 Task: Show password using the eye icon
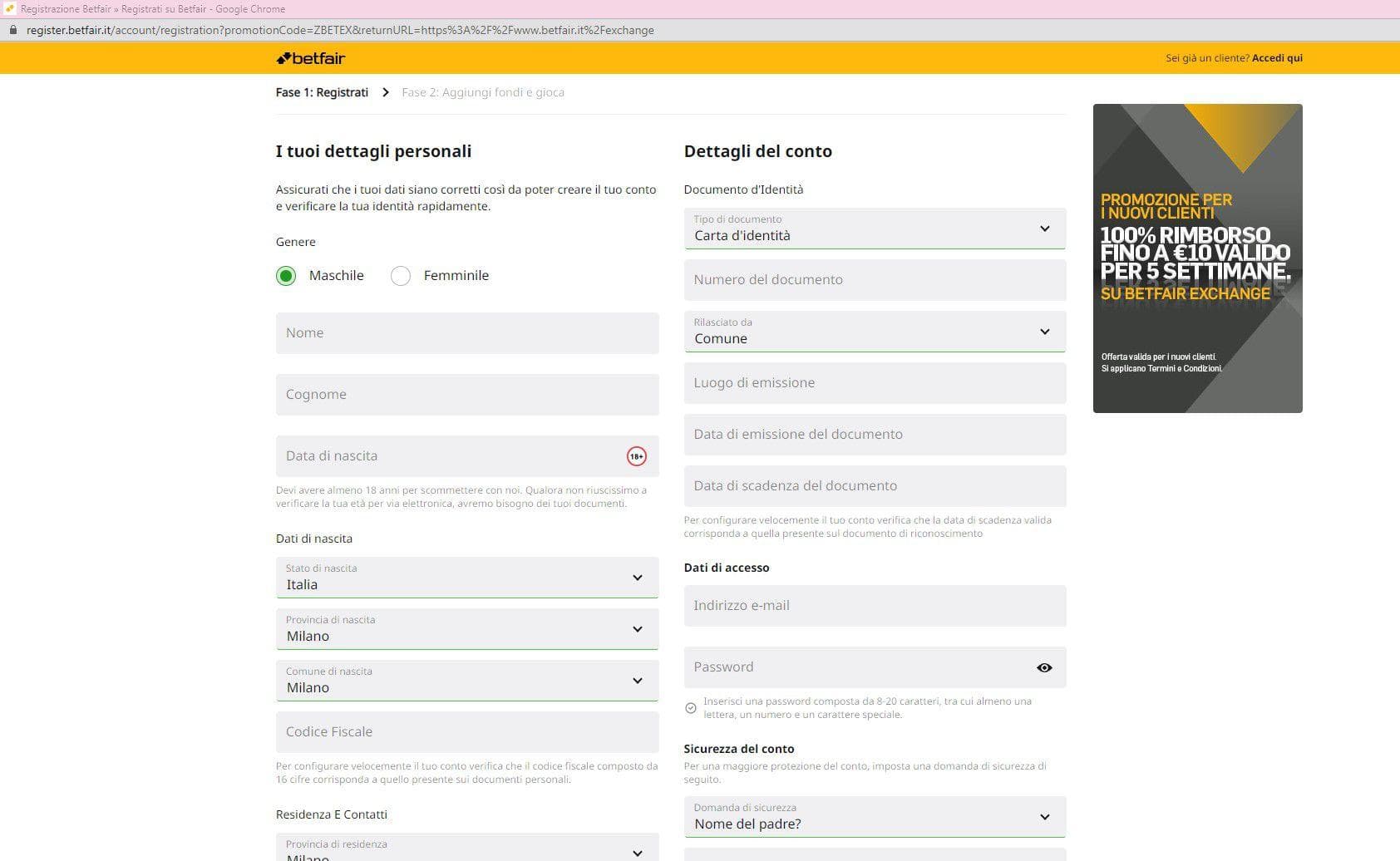[x=1044, y=667]
